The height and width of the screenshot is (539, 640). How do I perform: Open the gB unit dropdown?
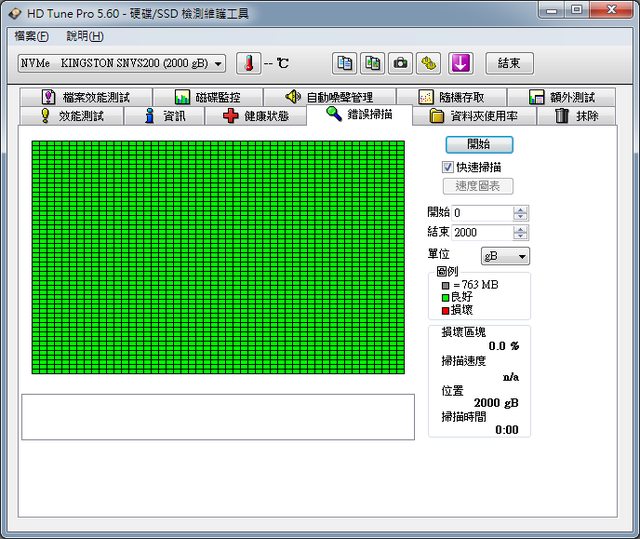click(x=505, y=256)
